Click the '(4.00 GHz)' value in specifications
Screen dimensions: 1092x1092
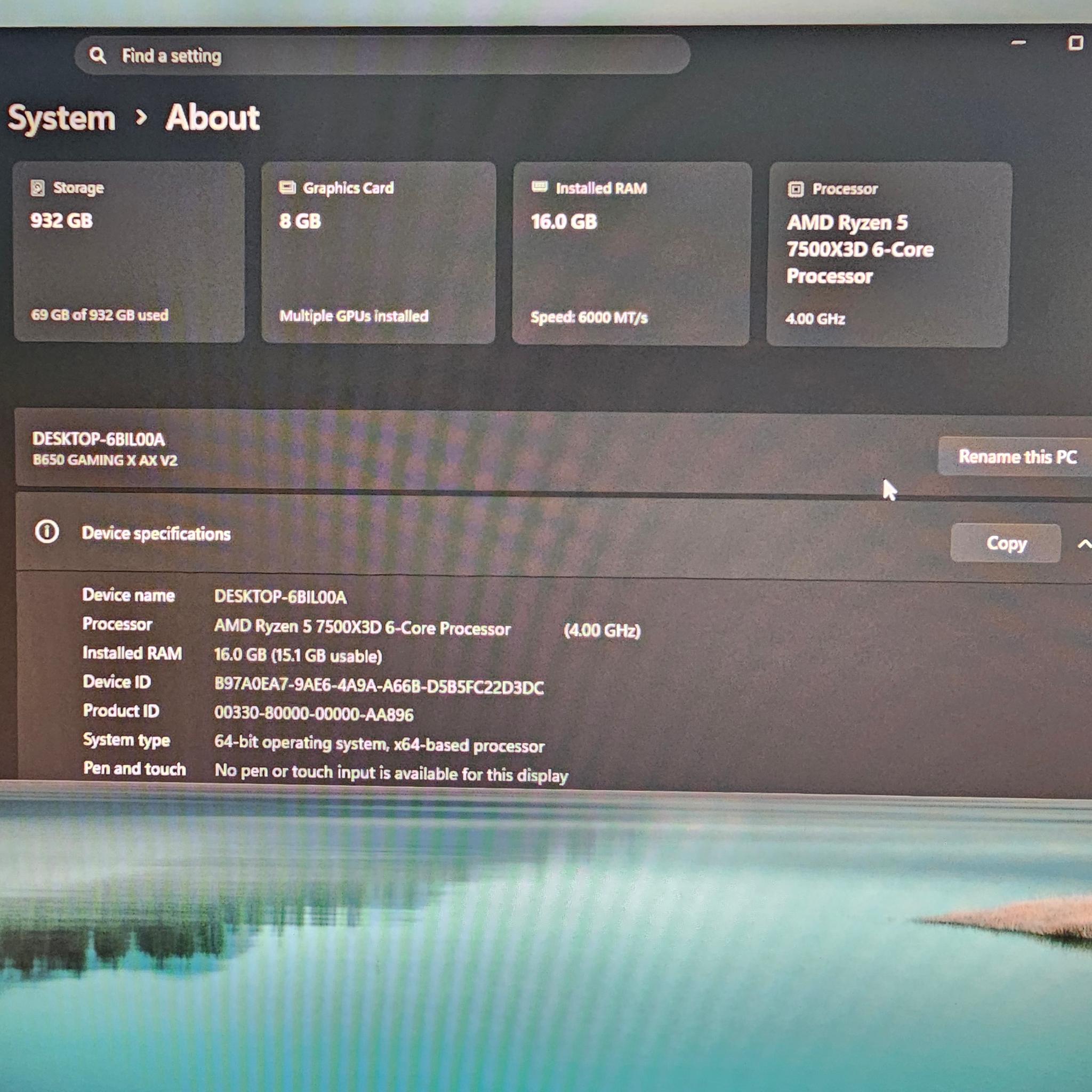tap(602, 630)
